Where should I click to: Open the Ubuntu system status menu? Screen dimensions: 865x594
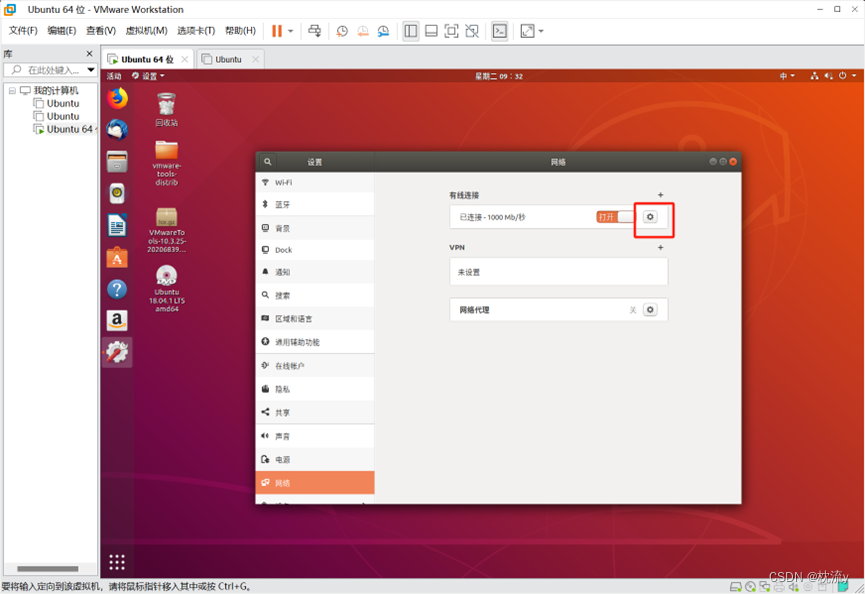(833, 76)
